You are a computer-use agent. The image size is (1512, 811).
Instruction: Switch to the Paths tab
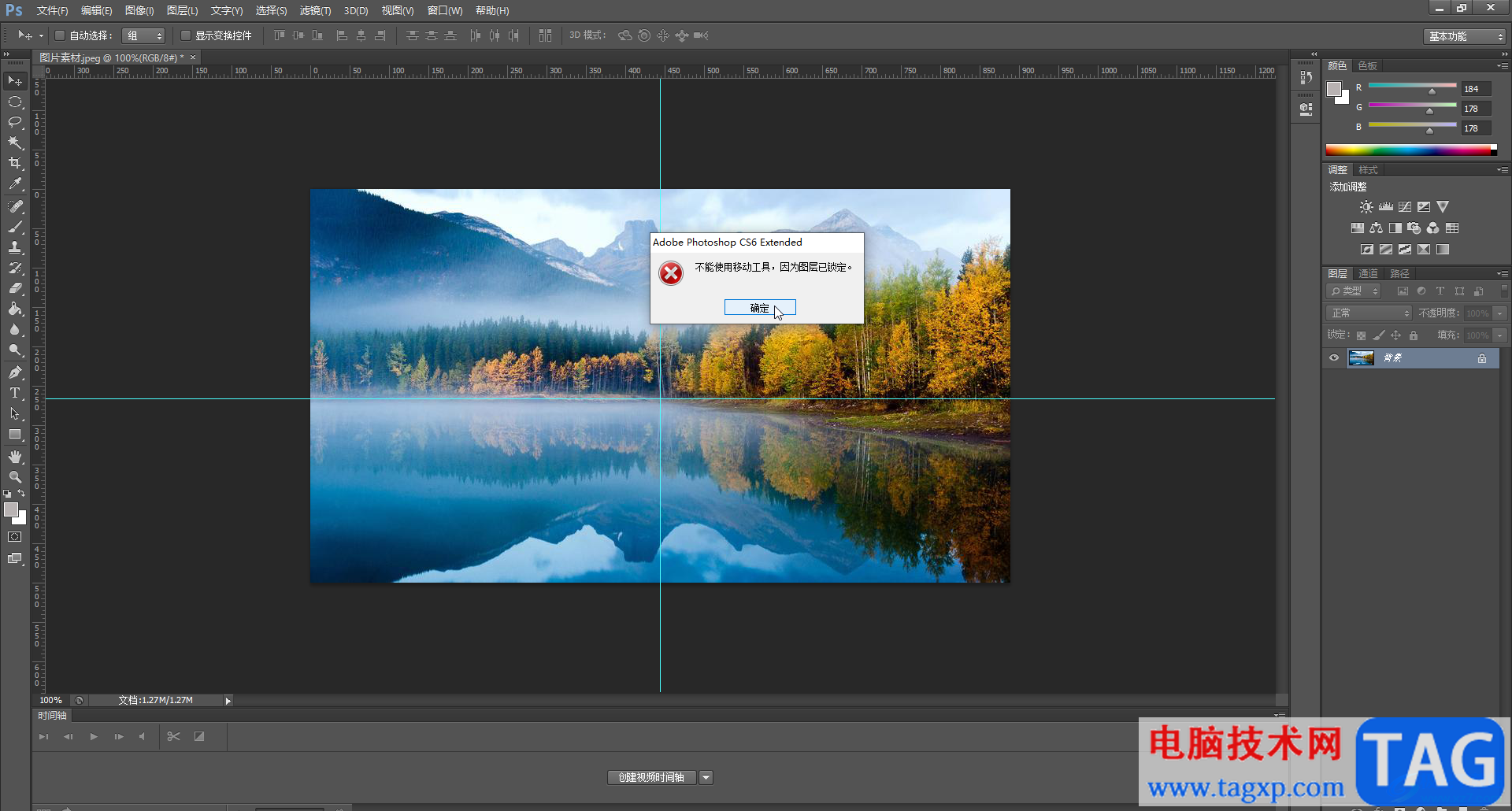point(1400,273)
